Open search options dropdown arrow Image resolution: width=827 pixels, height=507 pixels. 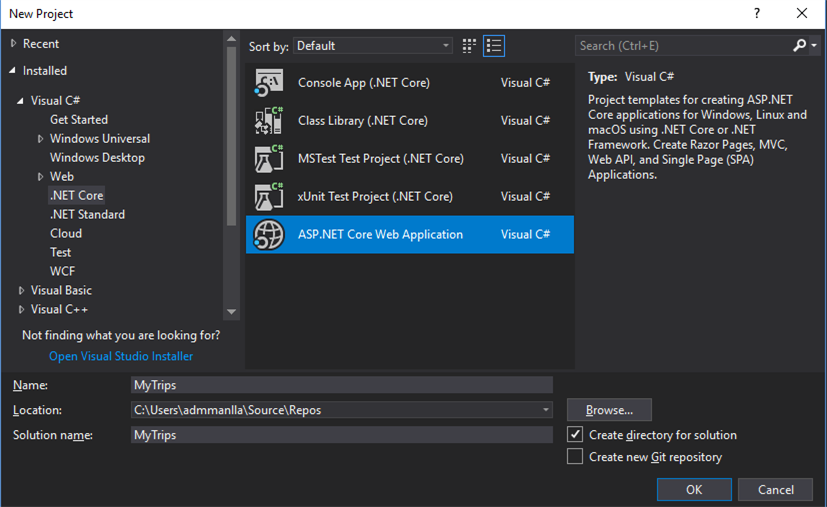pyautogui.click(x=814, y=46)
